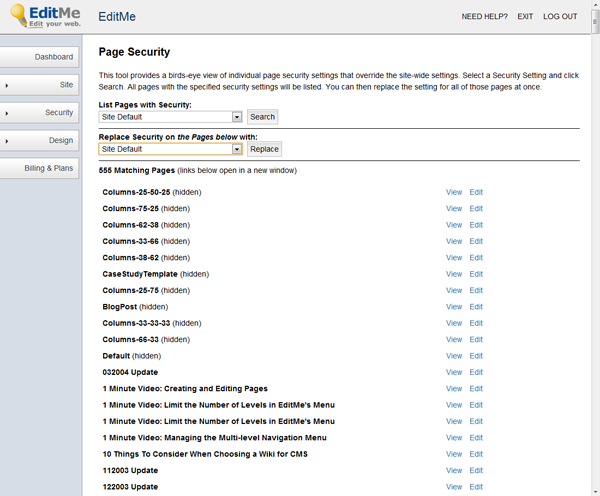Edit the Columns-66-33 page
This screenshot has height=496, width=600.
[476, 340]
